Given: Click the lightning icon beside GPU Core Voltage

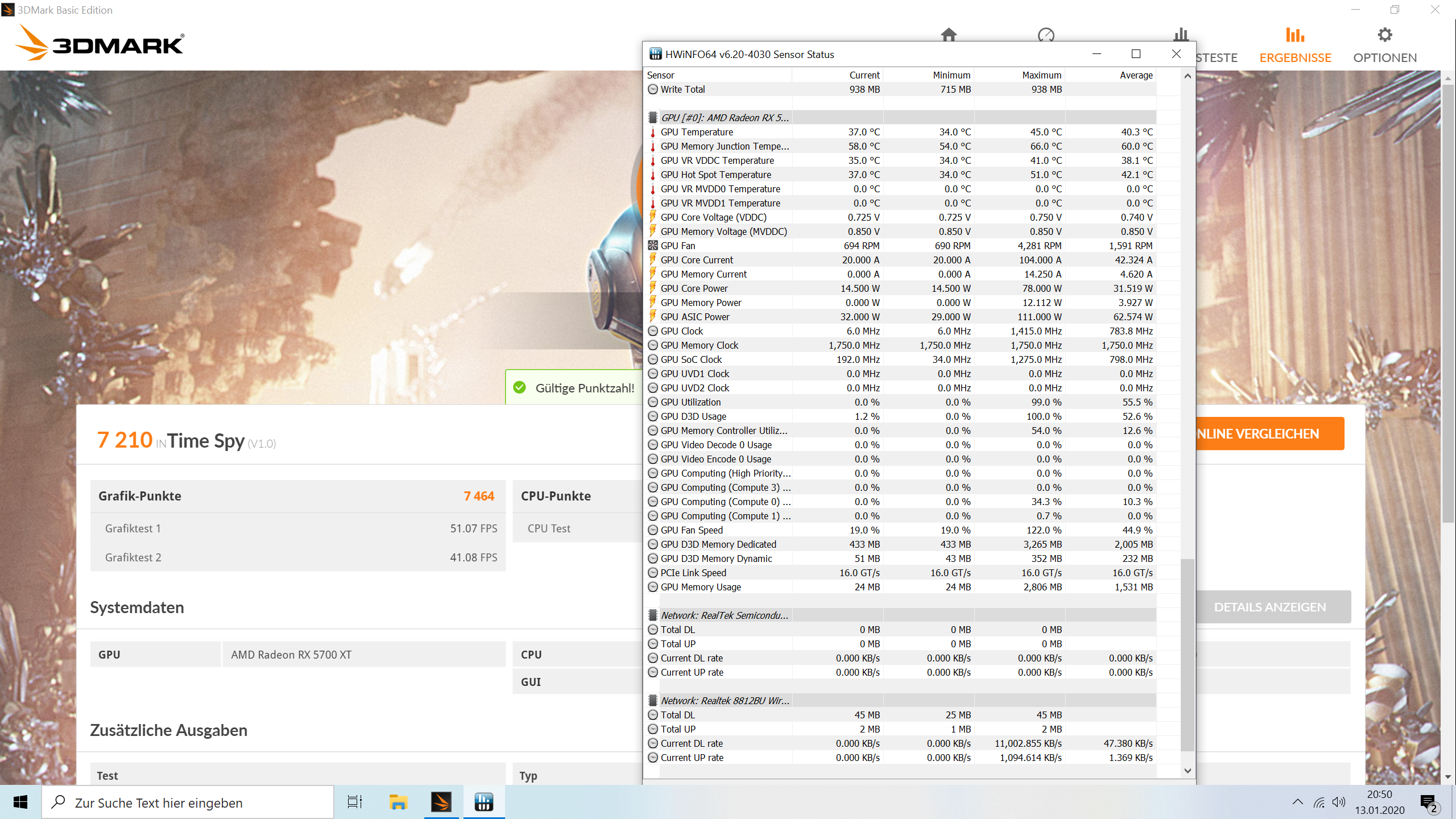Looking at the screenshot, I should (652, 217).
